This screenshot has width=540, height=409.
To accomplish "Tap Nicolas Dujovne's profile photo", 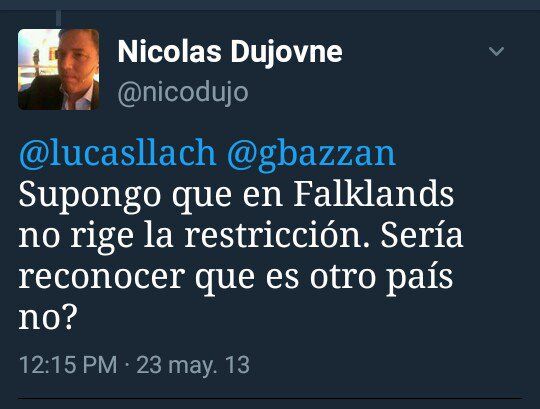I will [x=59, y=70].
